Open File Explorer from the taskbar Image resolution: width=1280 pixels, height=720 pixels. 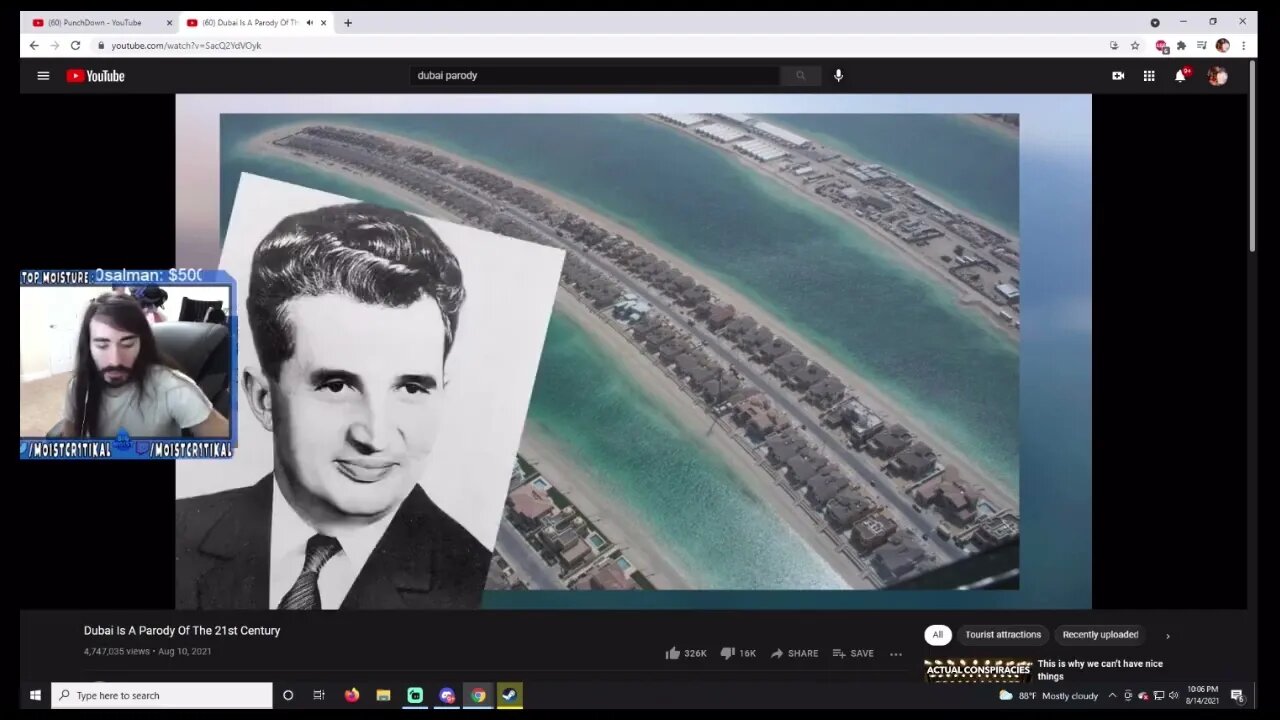[383, 695]
